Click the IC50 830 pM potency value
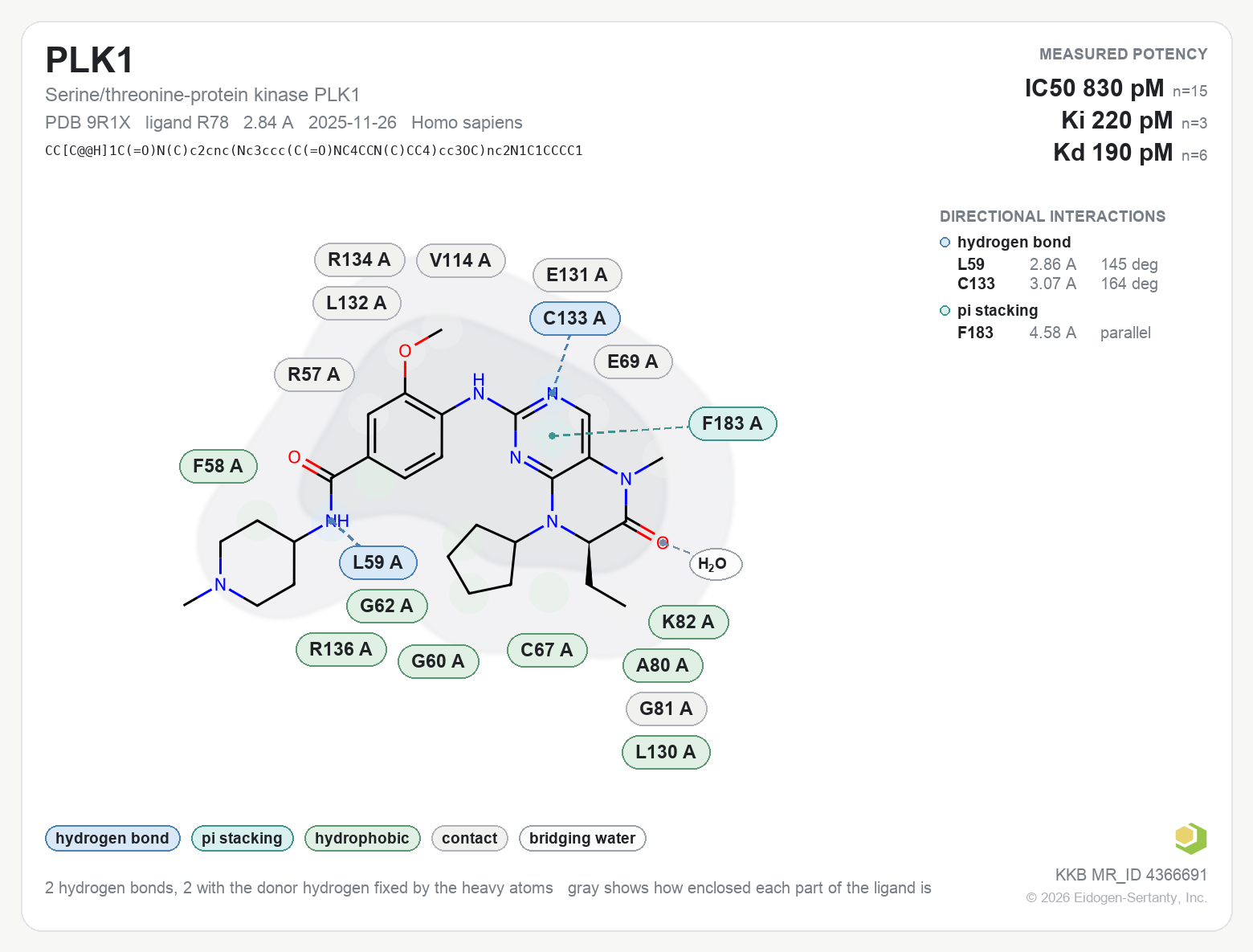1253x952 pixels. coord(1094,88)
